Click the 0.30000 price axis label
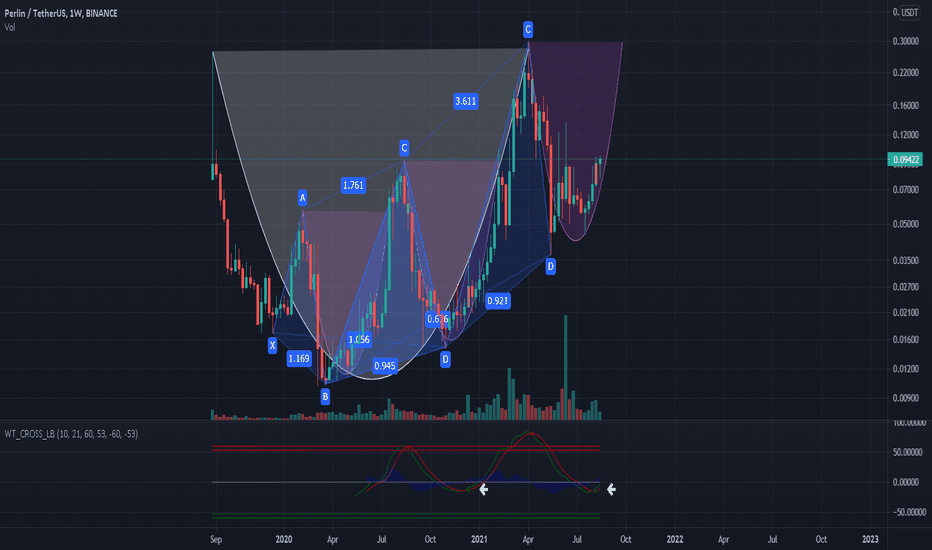This screenshot has width=932, height=550. (x=905, y=42)
